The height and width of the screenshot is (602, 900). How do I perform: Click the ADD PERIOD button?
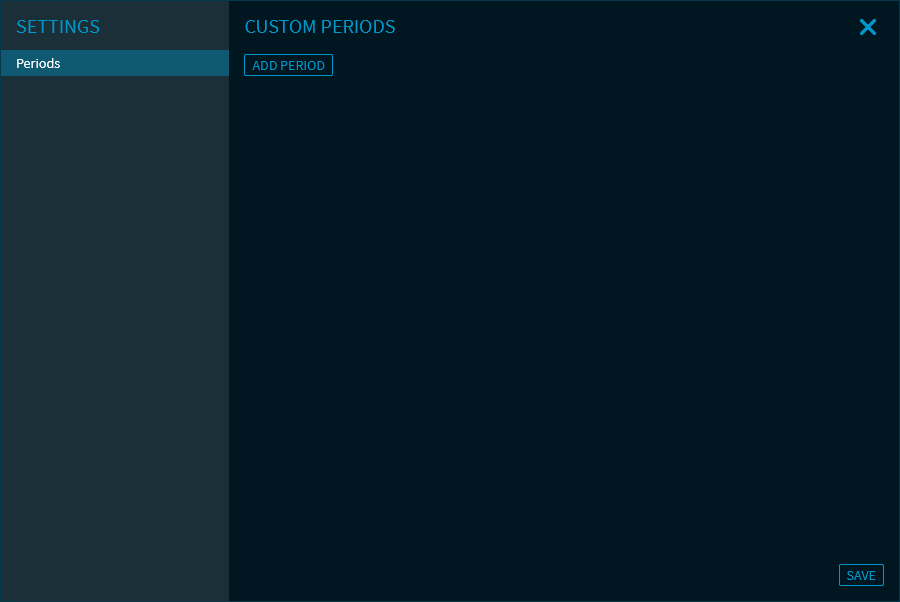coord(288,65)
